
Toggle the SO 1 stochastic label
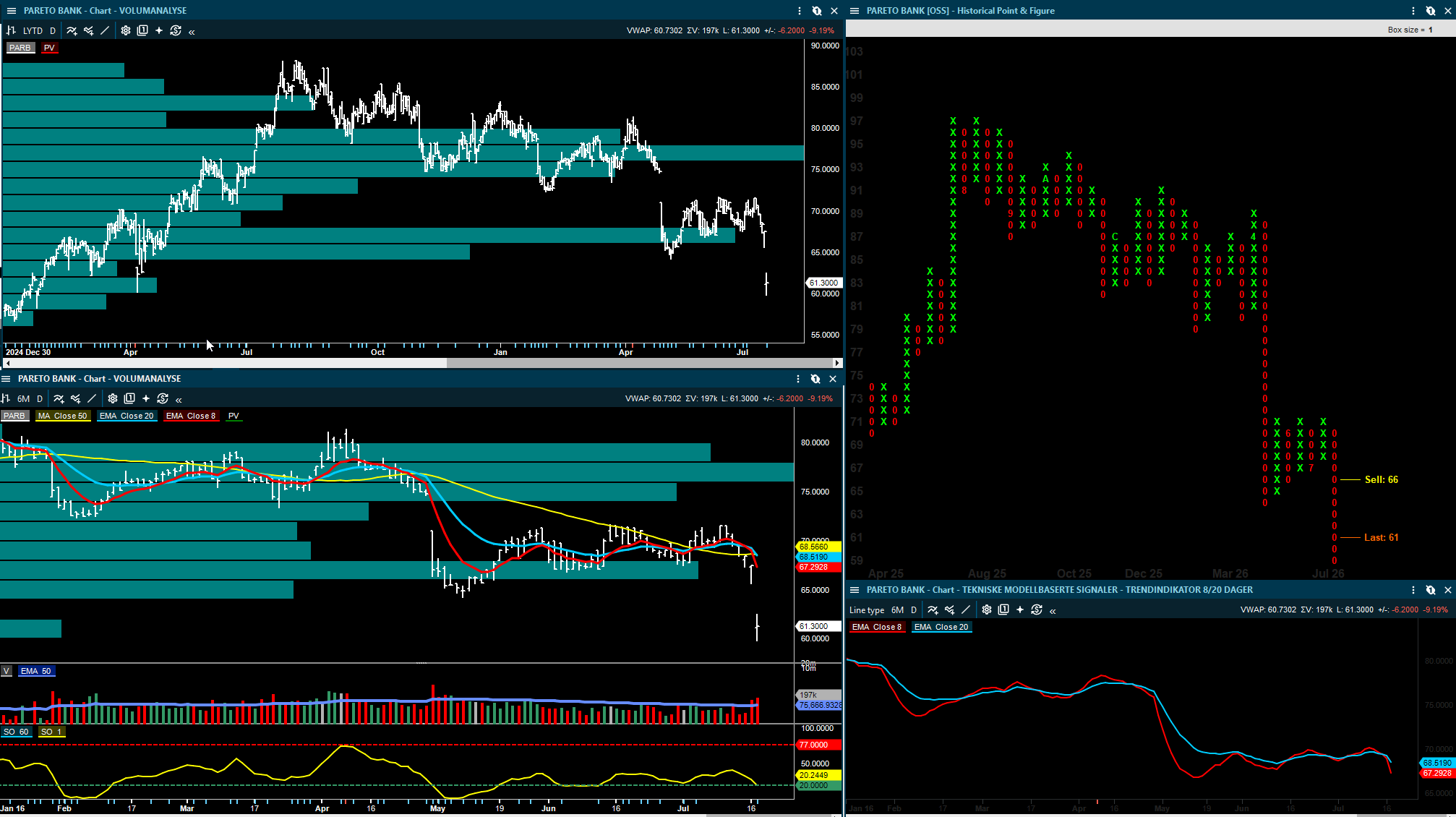51,732
